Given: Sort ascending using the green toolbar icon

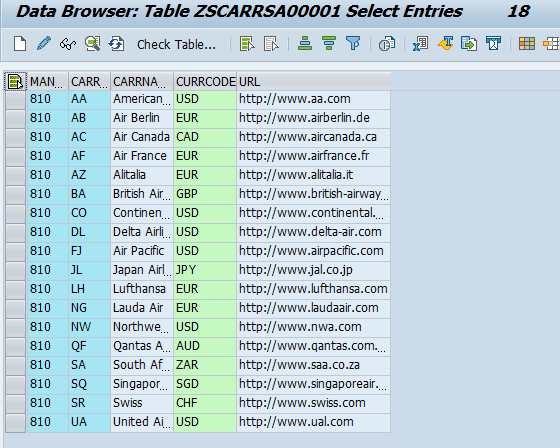Looking at the screenshot, I should [305, 44].
